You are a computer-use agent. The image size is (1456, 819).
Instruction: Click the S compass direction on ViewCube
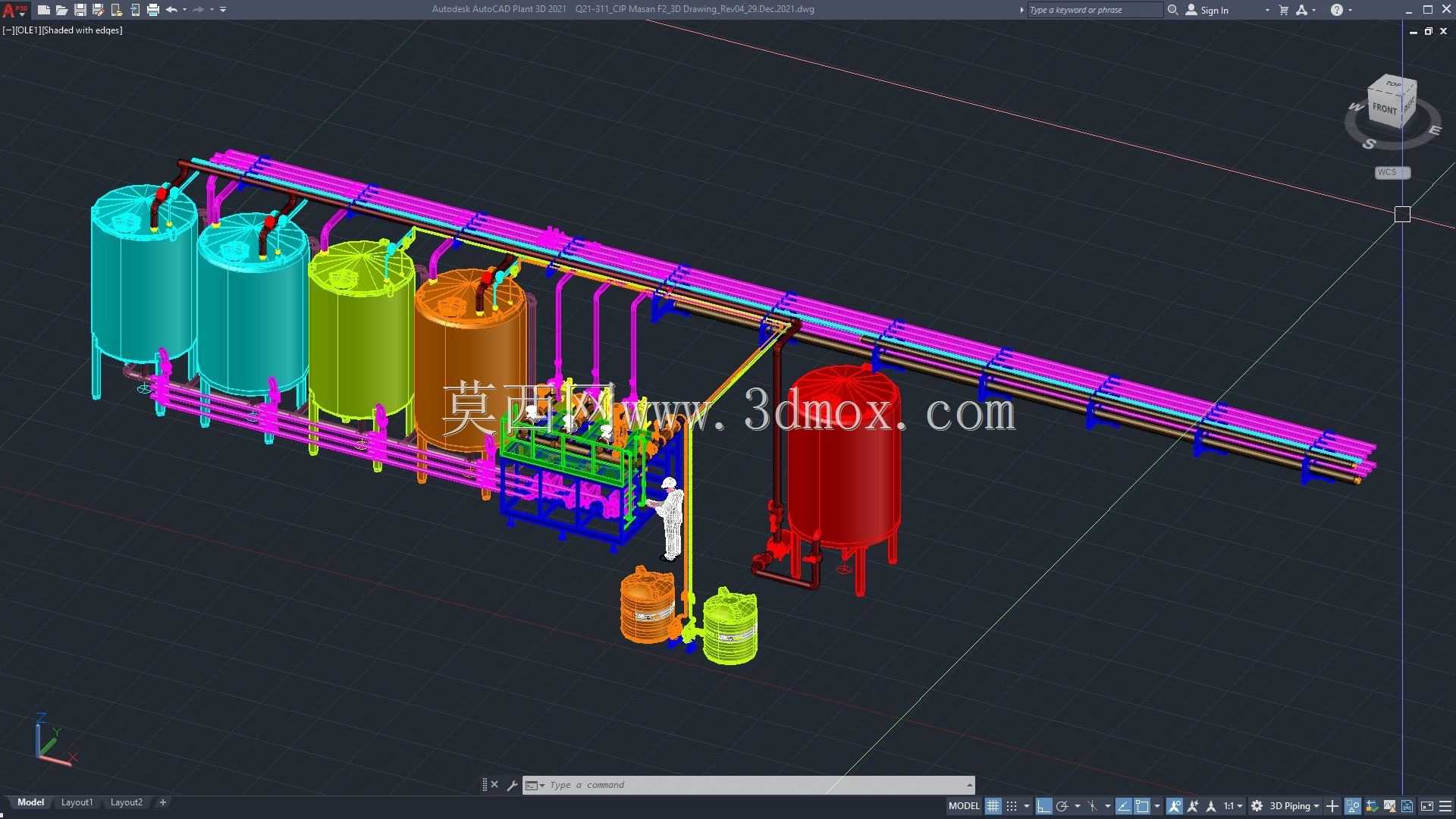[1370, 143]
